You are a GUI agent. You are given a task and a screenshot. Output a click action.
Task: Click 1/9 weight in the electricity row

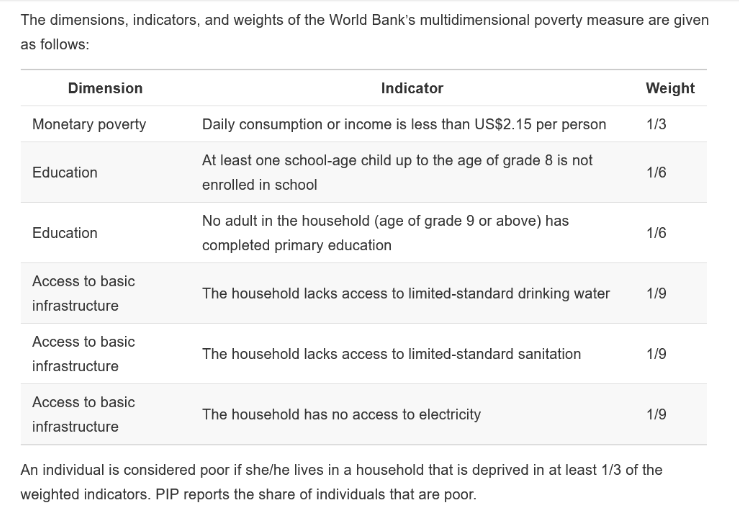[656, 414]
